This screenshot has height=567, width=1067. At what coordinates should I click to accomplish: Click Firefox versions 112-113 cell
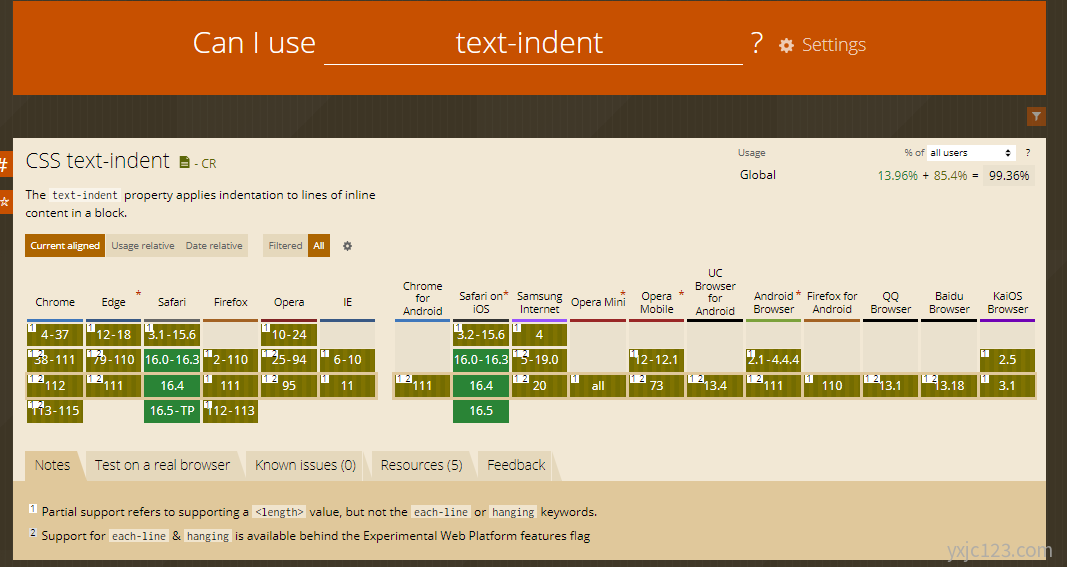click(231, 410)
